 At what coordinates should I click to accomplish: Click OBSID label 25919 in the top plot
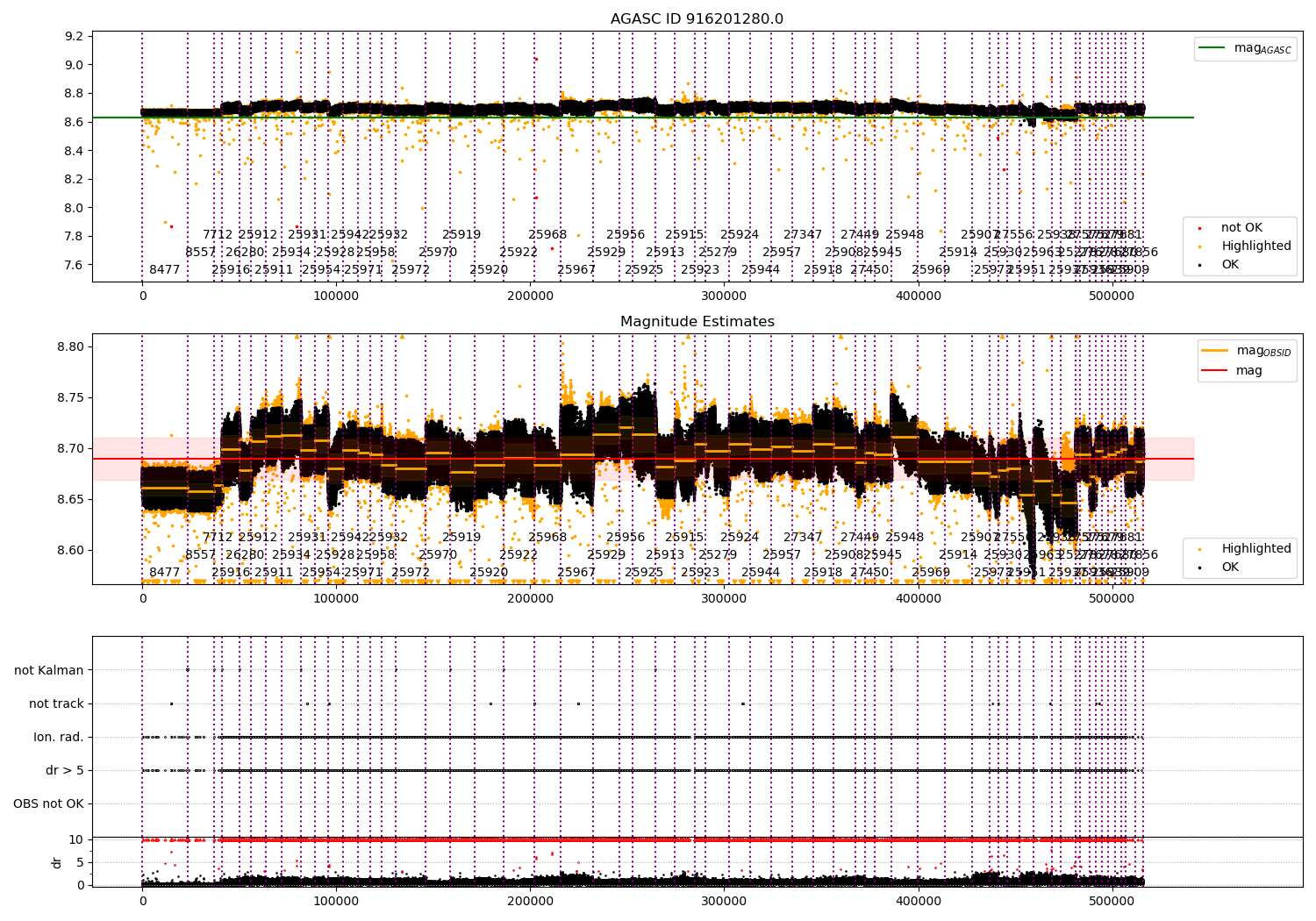click(x=461, y=235)
